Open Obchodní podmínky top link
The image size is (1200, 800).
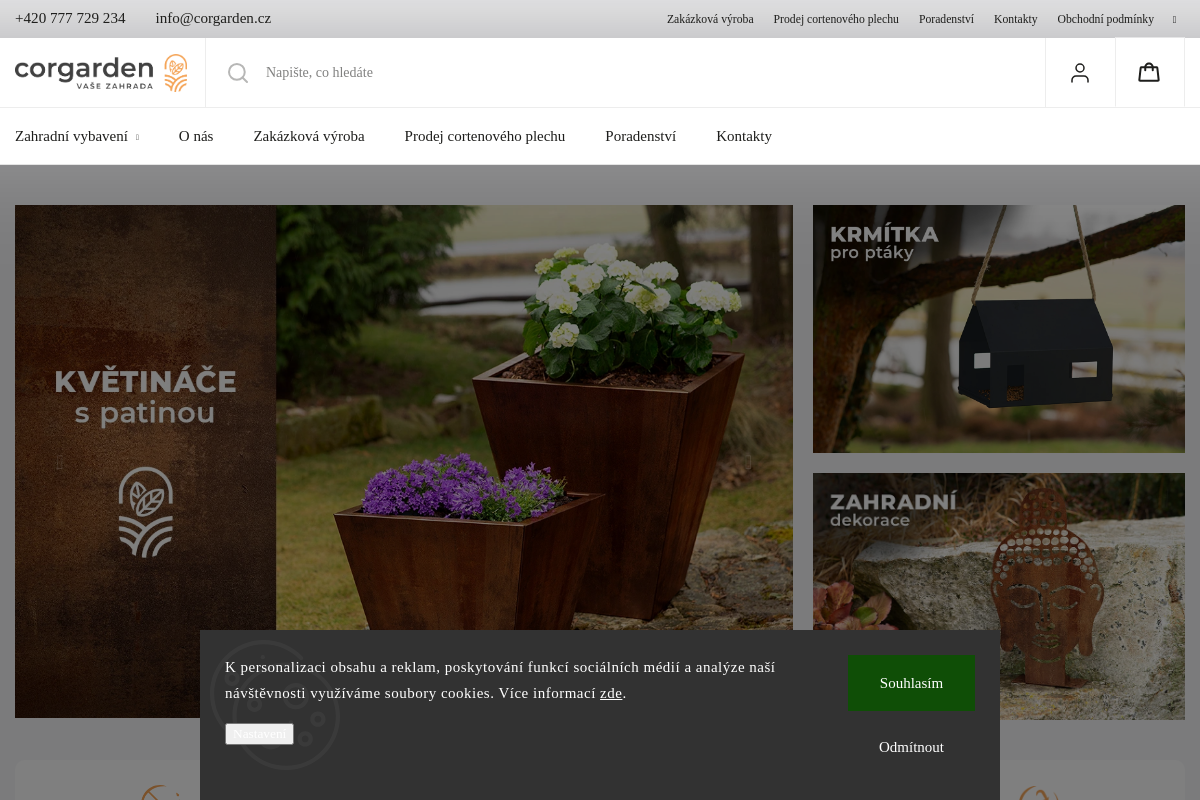pyautogui.click(x=1105, y=19)
